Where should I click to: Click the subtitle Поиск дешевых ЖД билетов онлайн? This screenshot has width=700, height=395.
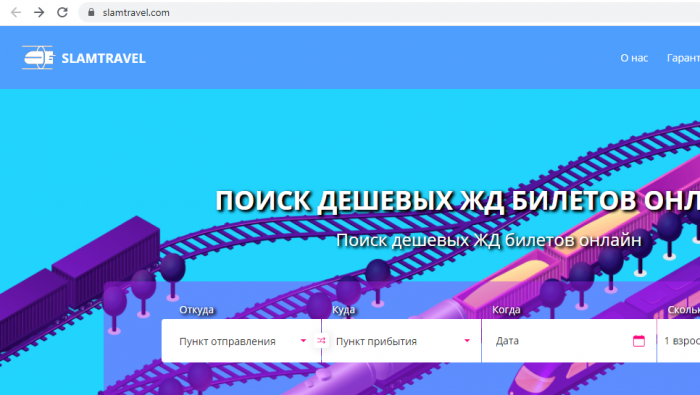pos(489,240)
